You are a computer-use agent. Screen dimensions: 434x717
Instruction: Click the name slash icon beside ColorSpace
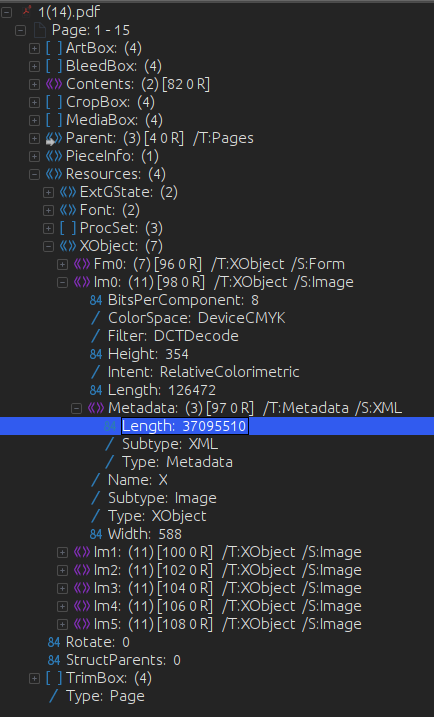96,318
